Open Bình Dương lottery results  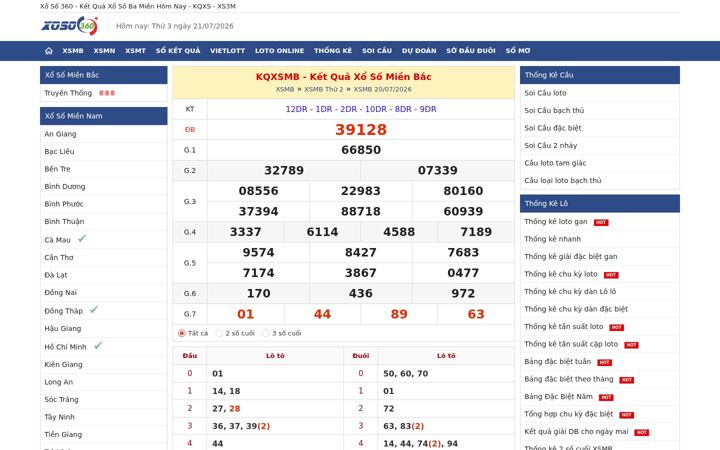tap(65, 186)
